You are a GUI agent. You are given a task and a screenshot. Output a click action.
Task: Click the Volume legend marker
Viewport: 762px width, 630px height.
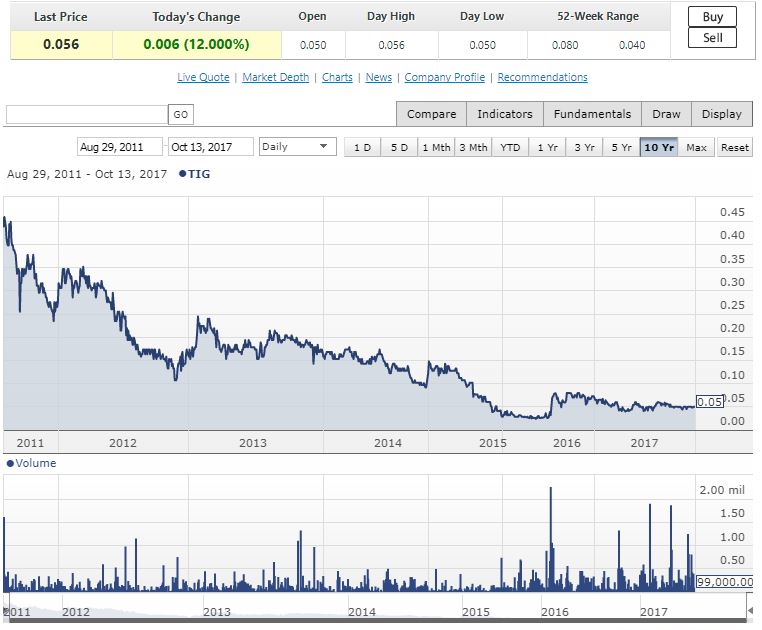10,463
